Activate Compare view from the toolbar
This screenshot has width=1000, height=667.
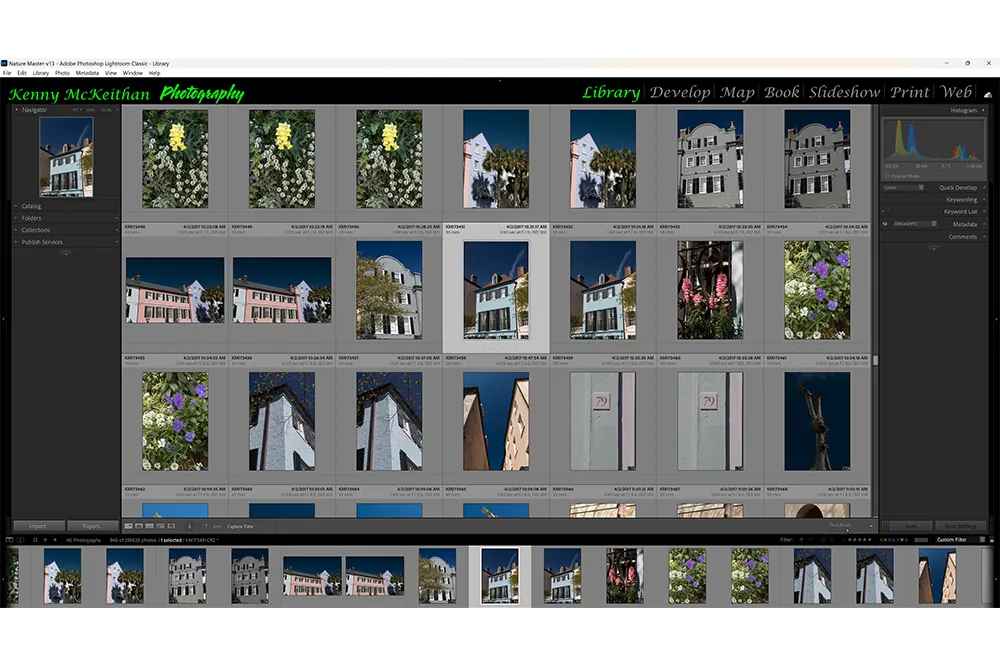click(x=150, y=525)
